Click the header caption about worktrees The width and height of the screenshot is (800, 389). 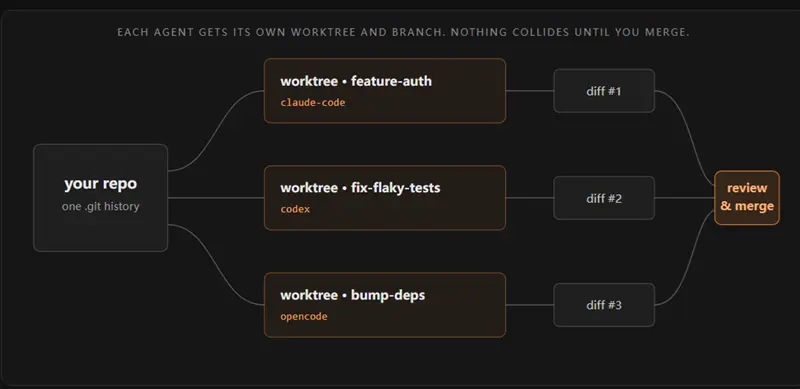click(x=403, y=32)
